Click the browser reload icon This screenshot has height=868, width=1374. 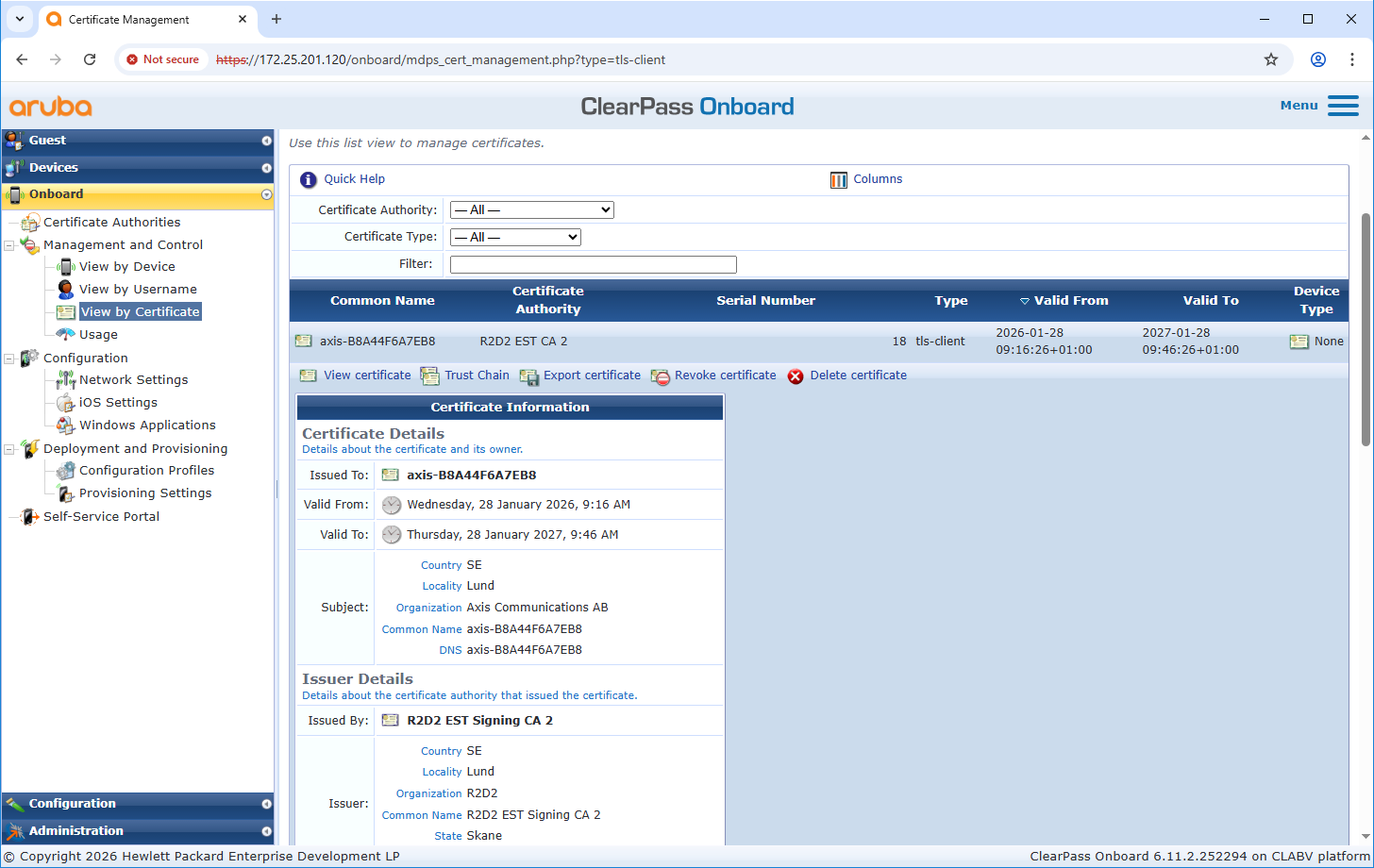point(90,59)
